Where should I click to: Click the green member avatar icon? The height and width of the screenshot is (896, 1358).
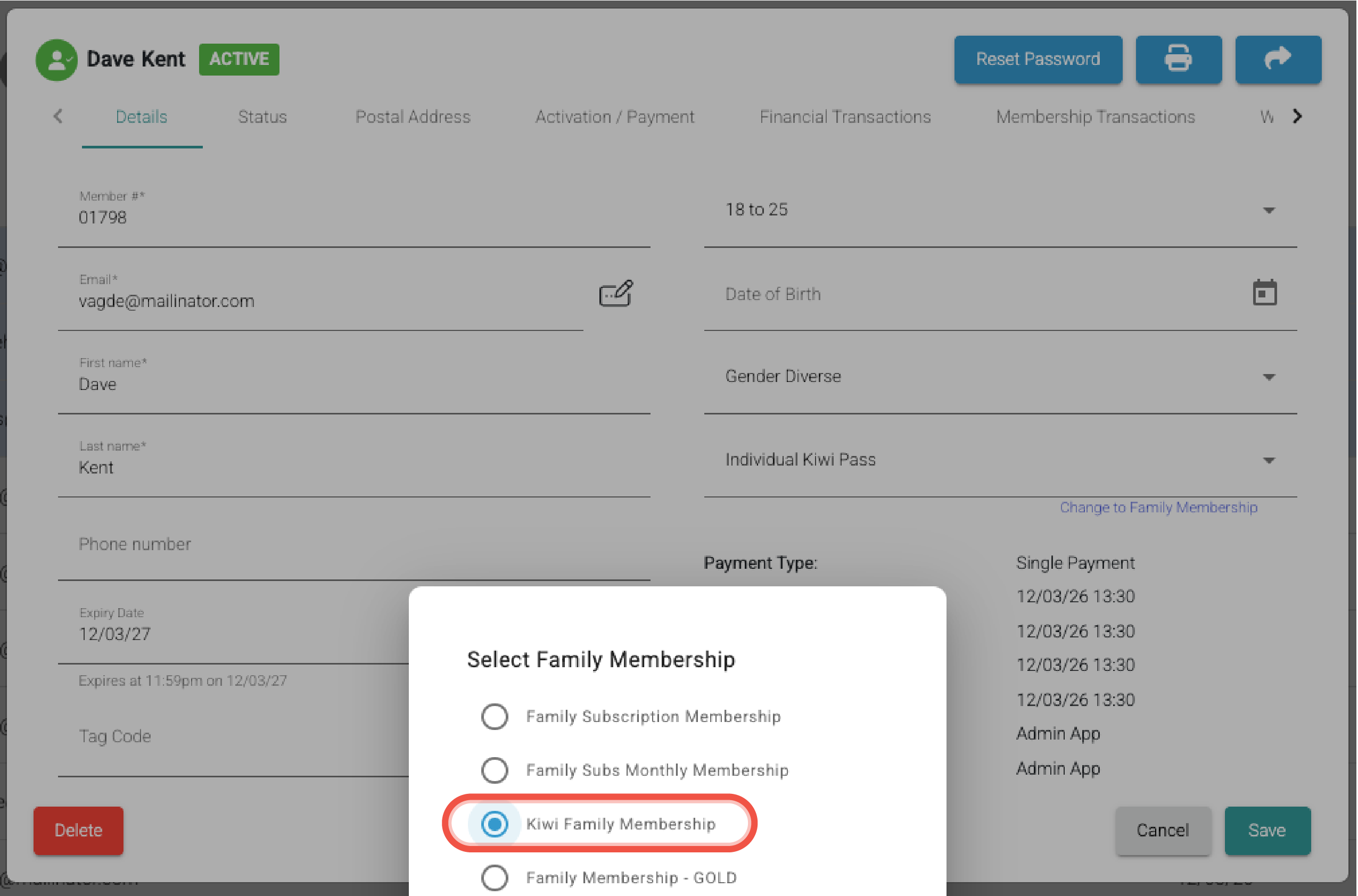pyautogui.click(x=56, y=60)
